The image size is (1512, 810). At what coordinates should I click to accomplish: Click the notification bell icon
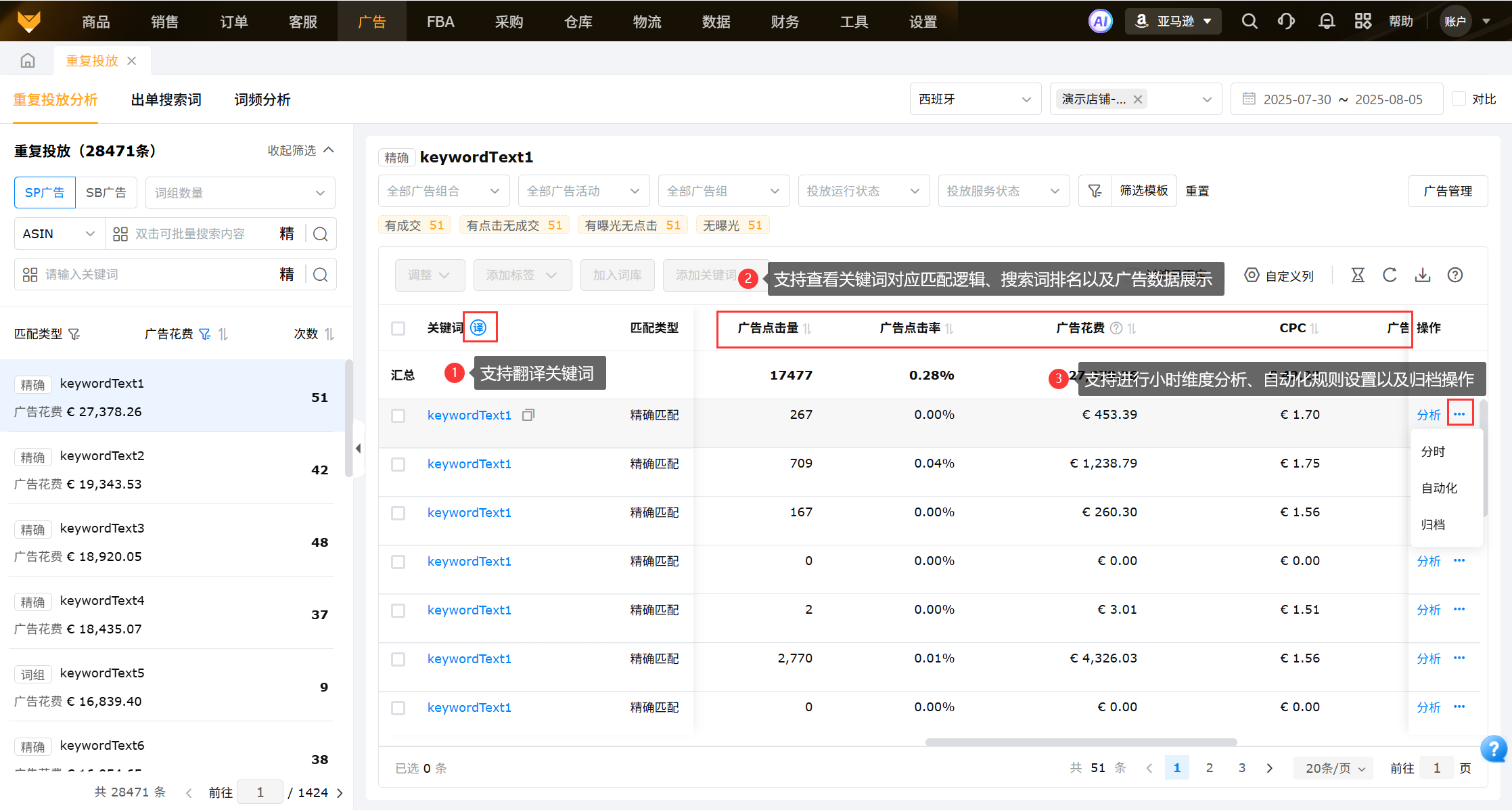(1327, 21)
